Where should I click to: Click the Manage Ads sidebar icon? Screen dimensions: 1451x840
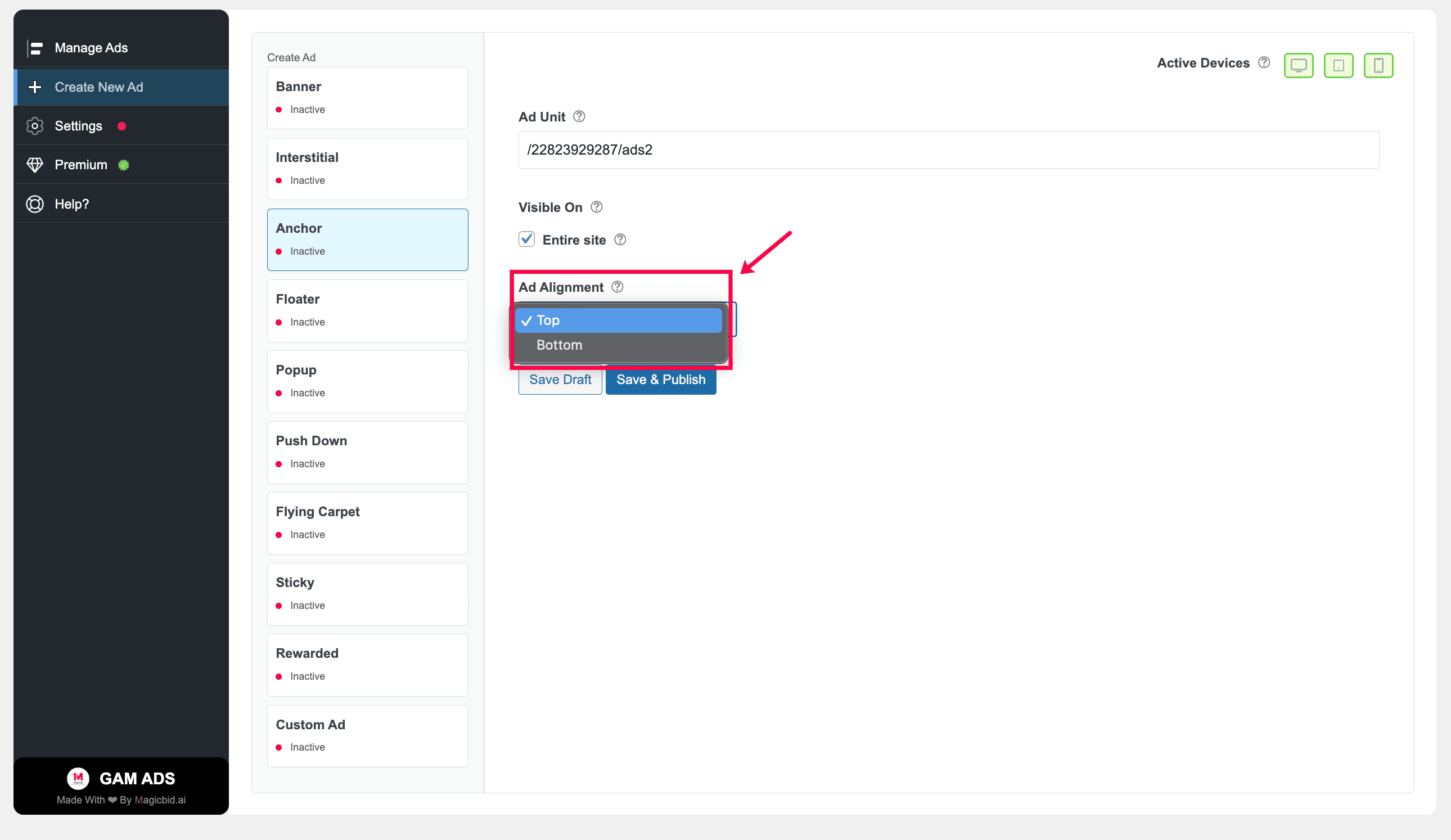[x=35, y=48]
